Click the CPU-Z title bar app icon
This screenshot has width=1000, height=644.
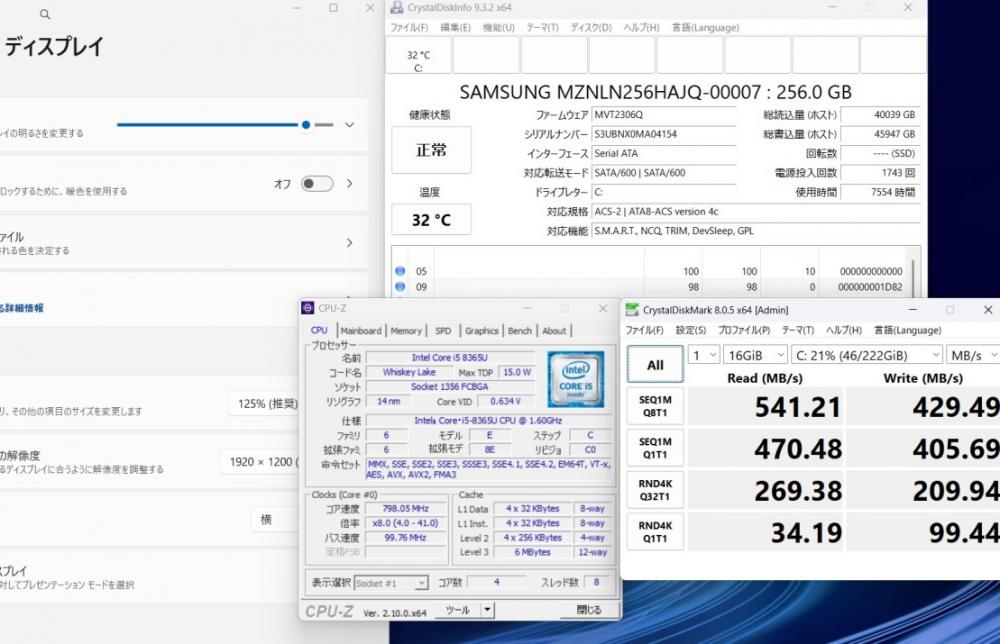pos(308,308)
